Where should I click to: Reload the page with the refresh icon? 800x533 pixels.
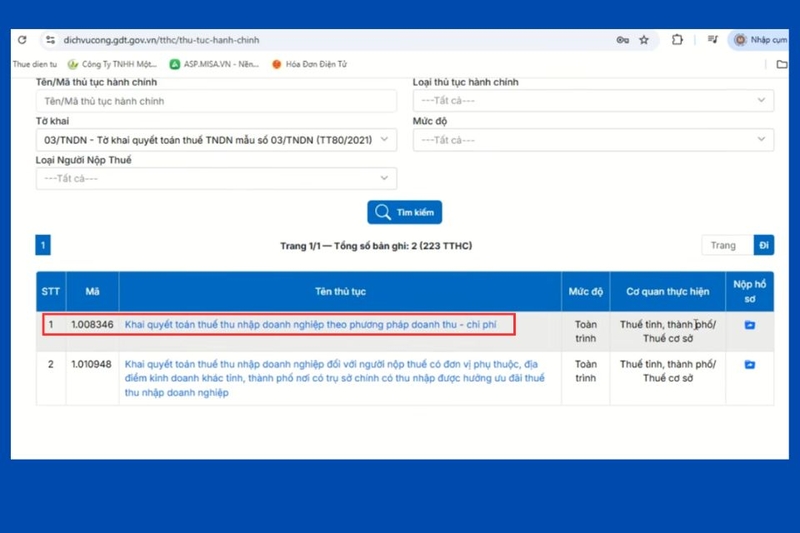tap(22, 40)
